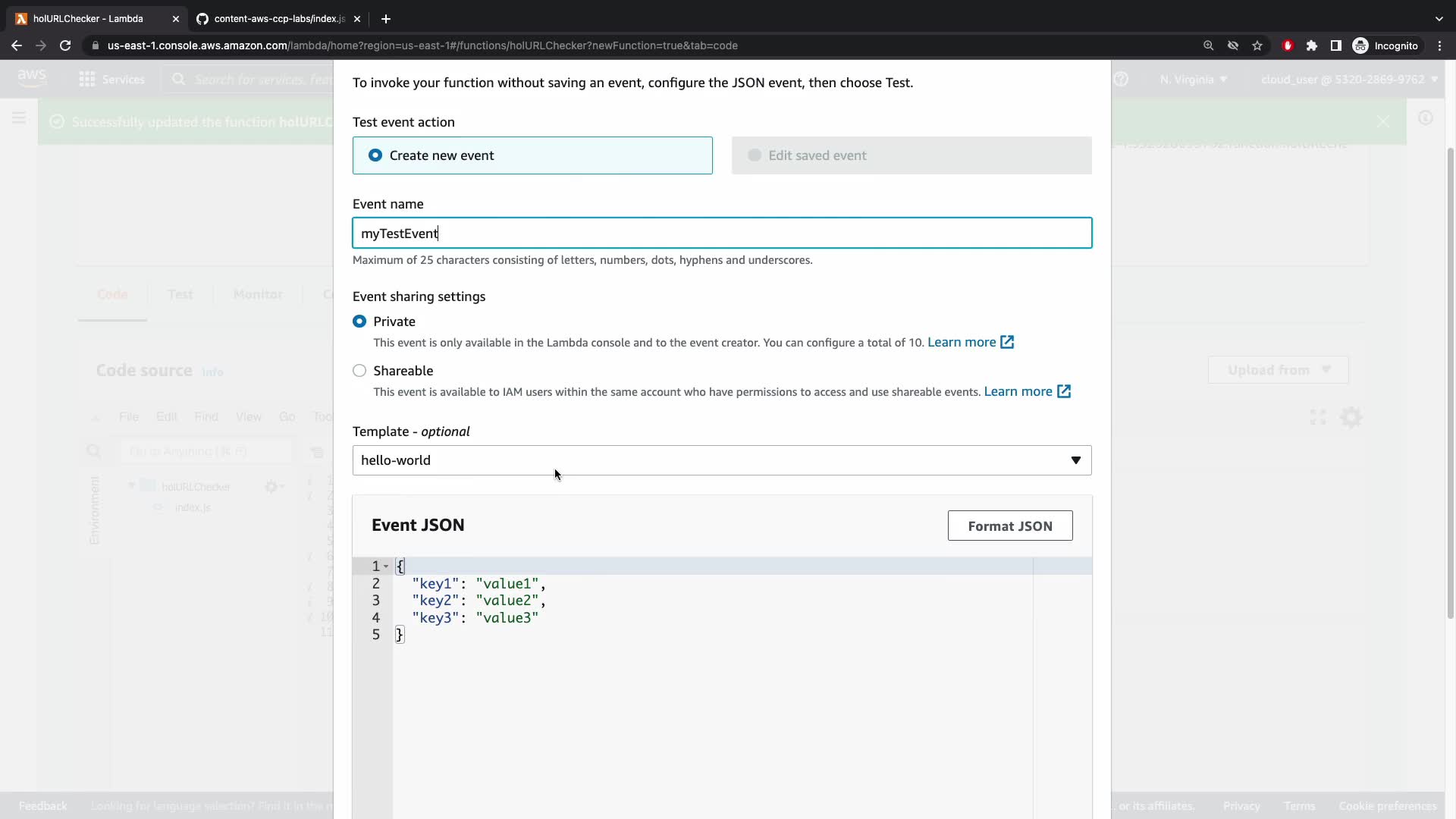Viewport: 1456px width, 819px height.
Task: Collapse the JSON fold arrow on line 1
Action: [x=386, y=566]
